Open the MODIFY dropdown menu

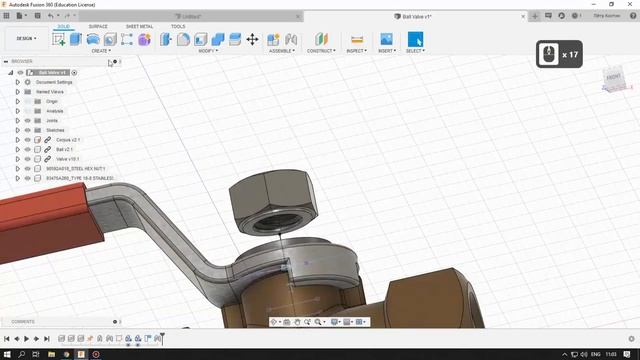208,51
